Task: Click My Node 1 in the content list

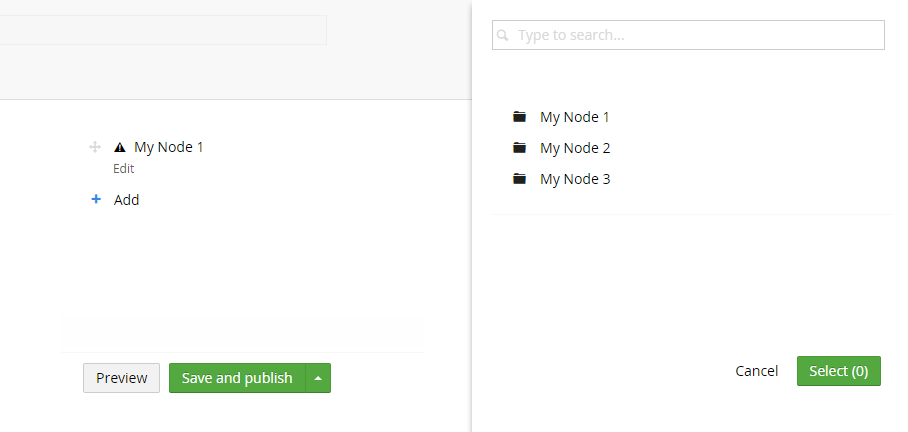Action: point(169,147)
